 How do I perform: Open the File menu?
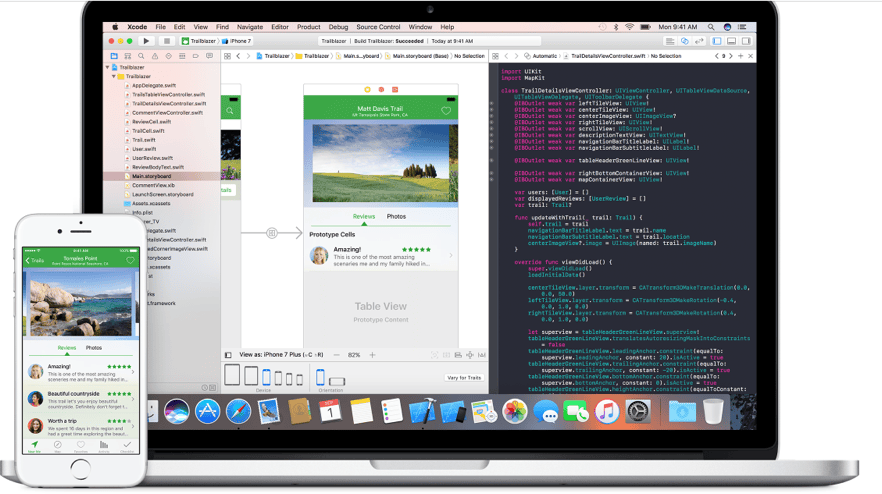pos(160,27)
